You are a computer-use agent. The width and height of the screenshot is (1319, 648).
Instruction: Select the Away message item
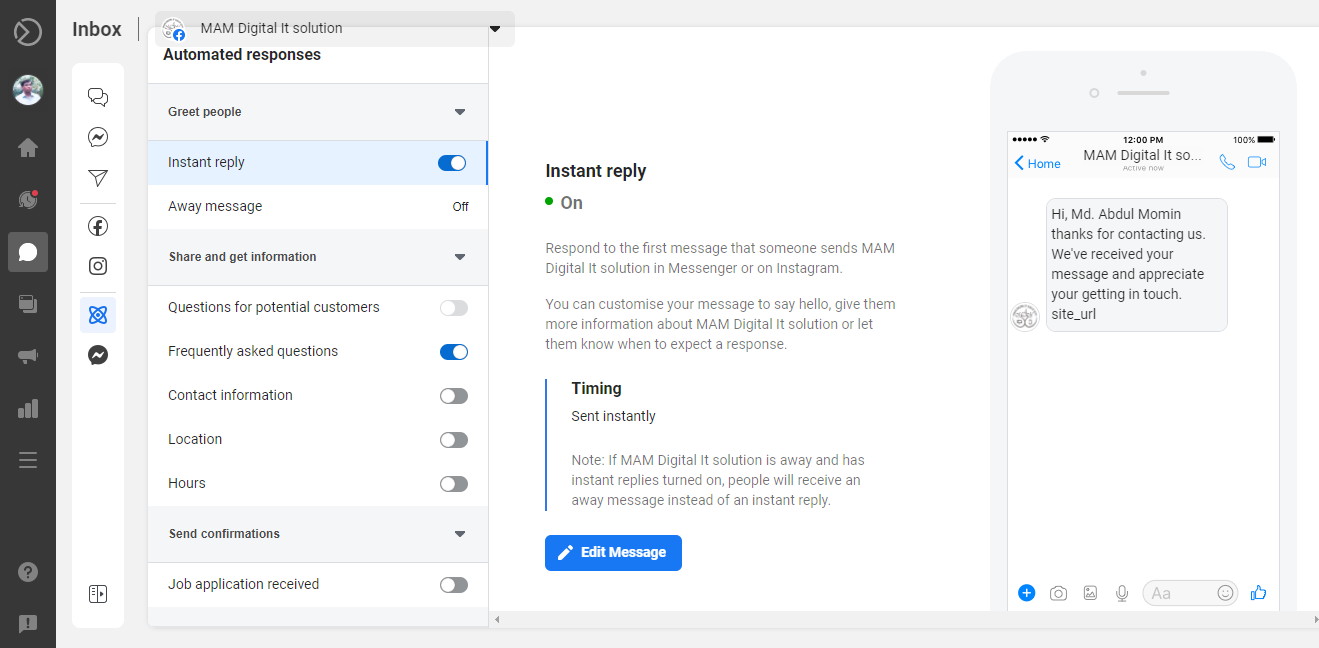click(215, 206)
